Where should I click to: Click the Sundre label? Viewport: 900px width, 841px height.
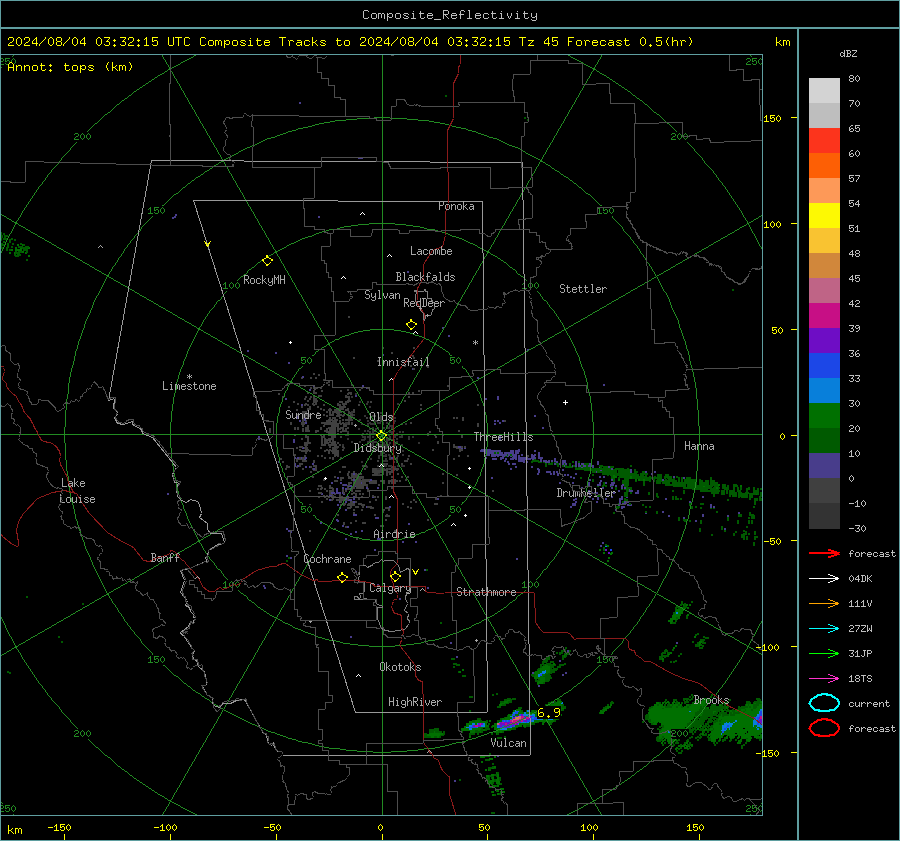[303, 415]
